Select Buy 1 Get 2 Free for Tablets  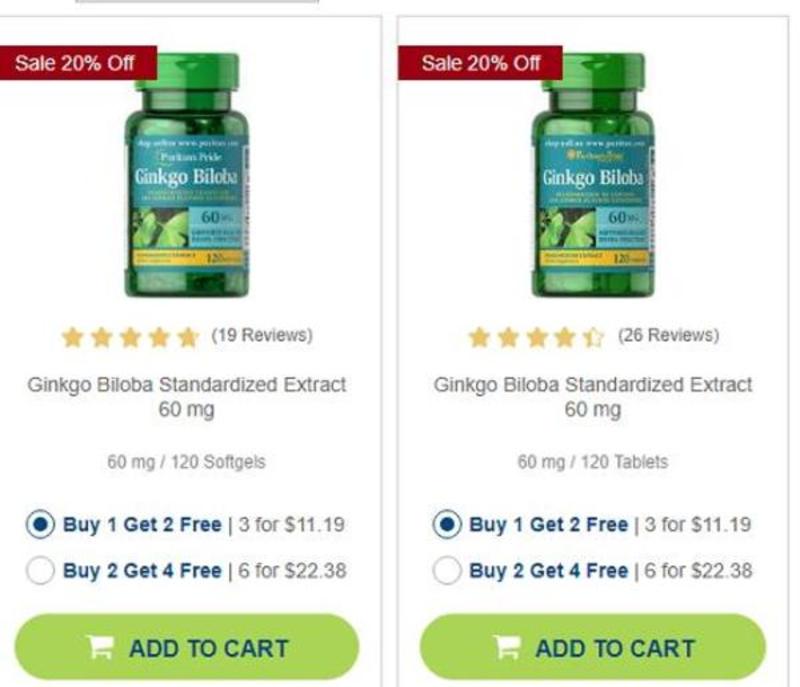pyautogui.click(x=447, y=524)
